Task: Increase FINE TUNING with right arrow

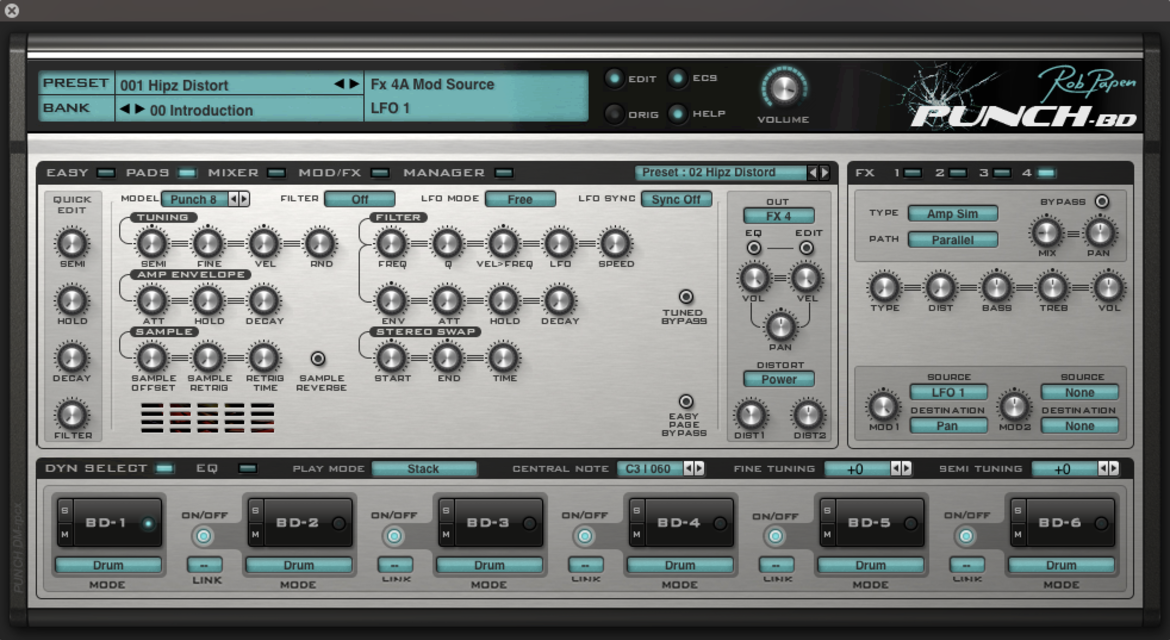Action: pos(907,468)
